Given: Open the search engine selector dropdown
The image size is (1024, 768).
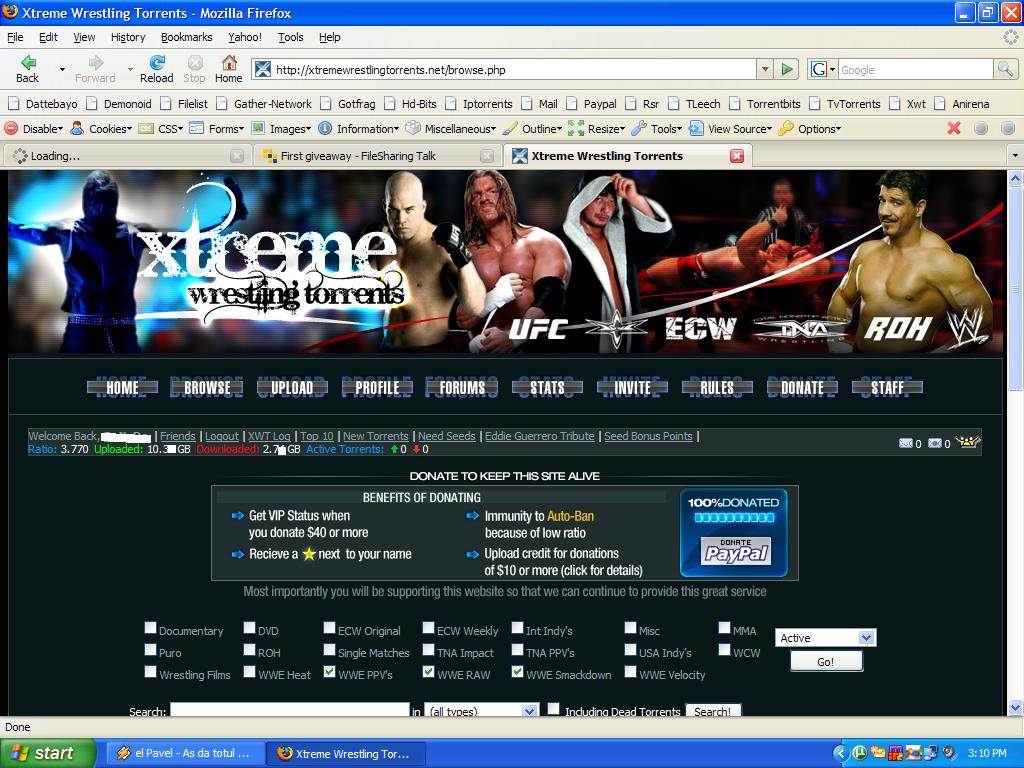Looking at the screenshot, I should pos(822,69).
